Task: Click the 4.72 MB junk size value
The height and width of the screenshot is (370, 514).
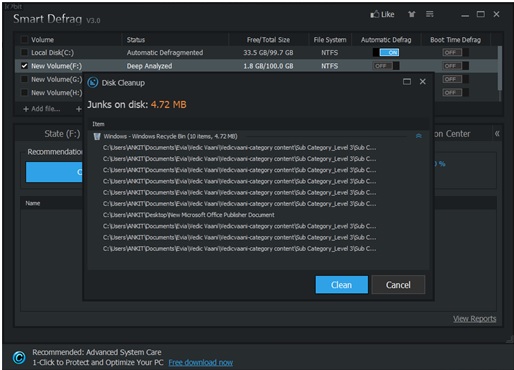Action: pyautogui.click(x=169, y=105)
